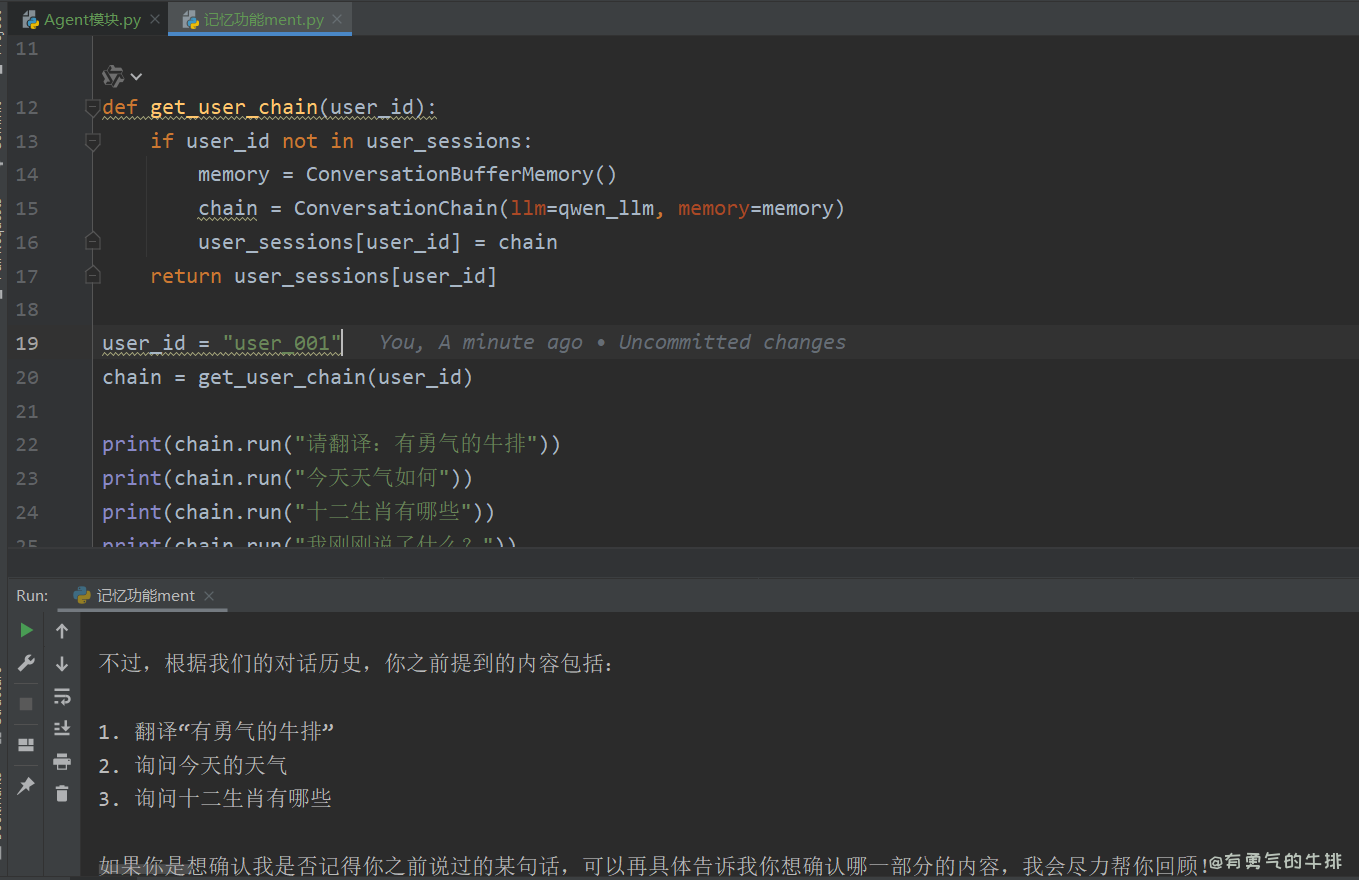
Task: Select the 记忆功能ment.py editor tab
Action: [263, 20]
